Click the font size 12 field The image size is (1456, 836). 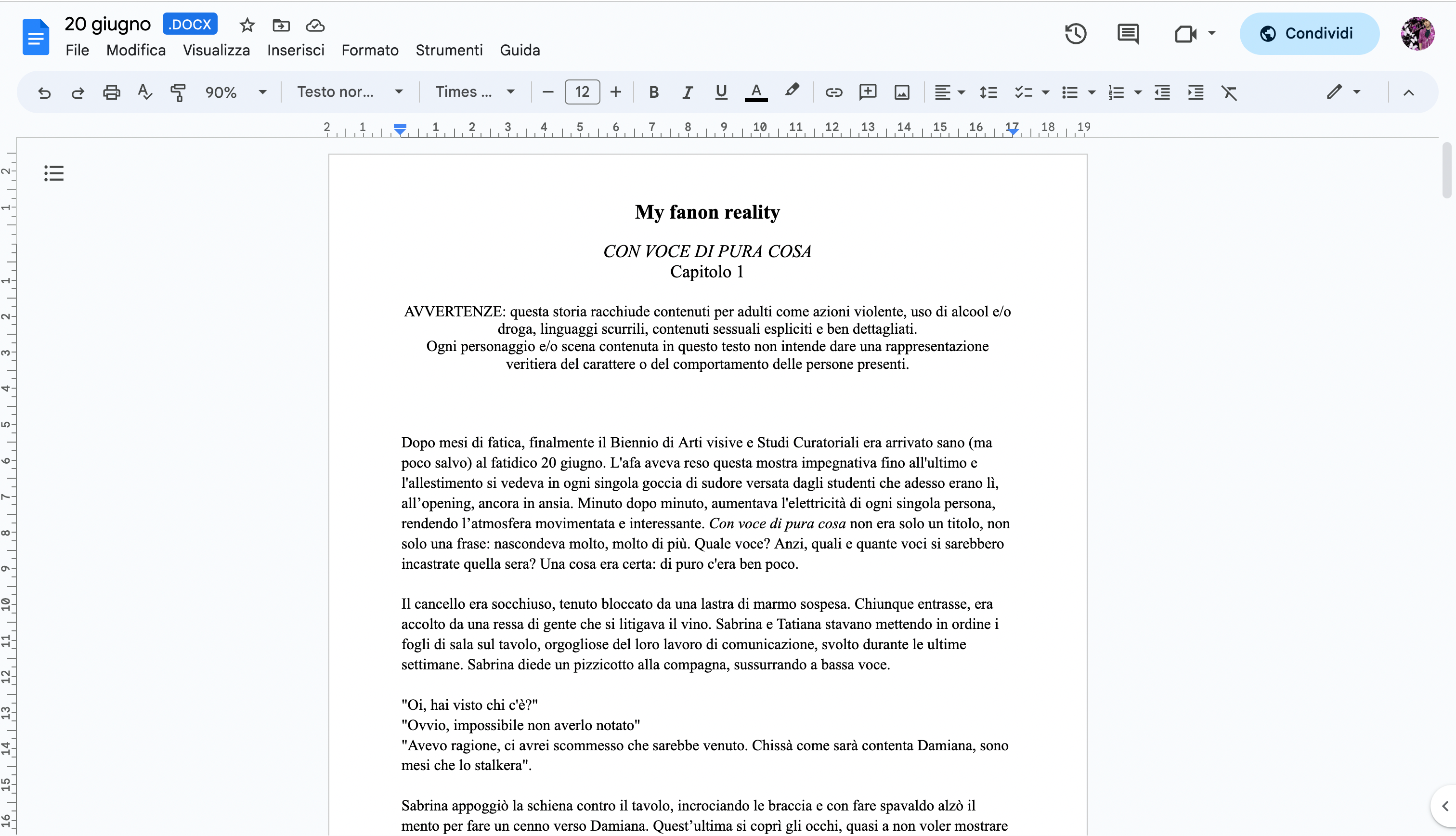click(582, 92)
